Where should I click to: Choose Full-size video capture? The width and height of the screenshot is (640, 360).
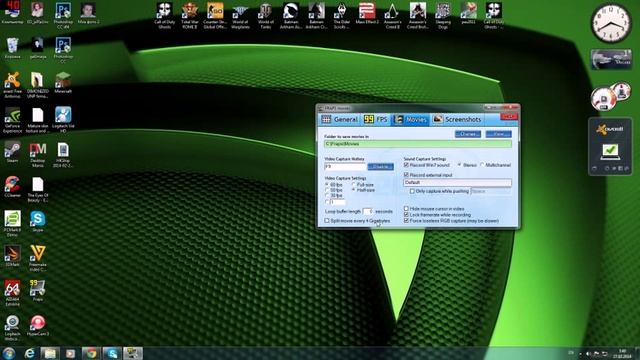(x=354, y=185)
